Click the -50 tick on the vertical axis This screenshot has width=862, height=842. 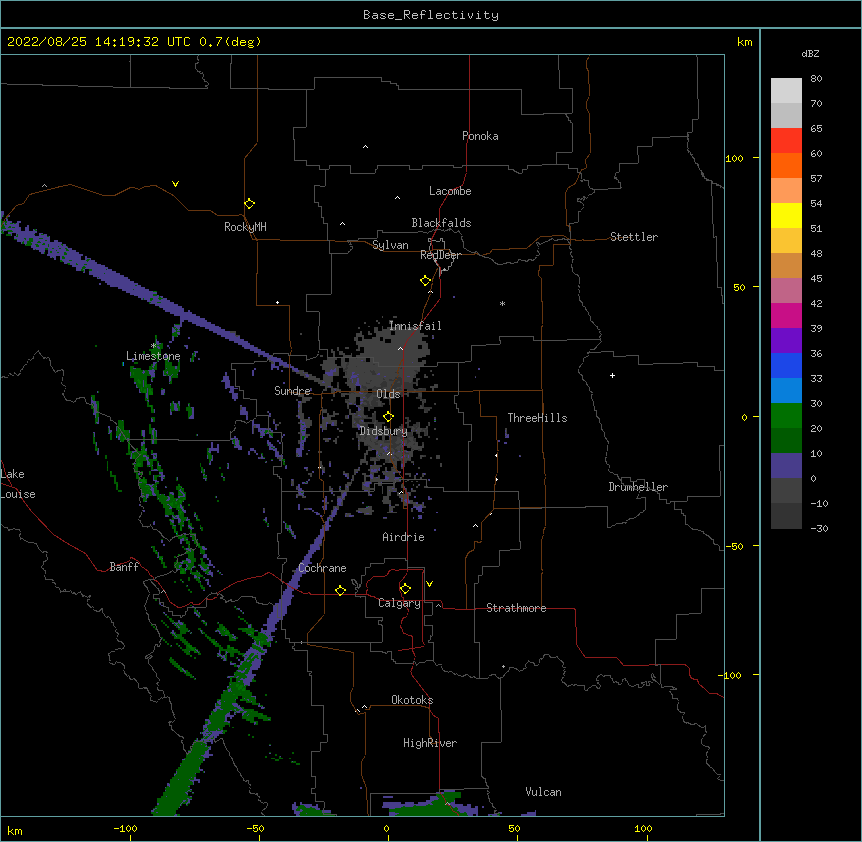click(x=734, y=546)
